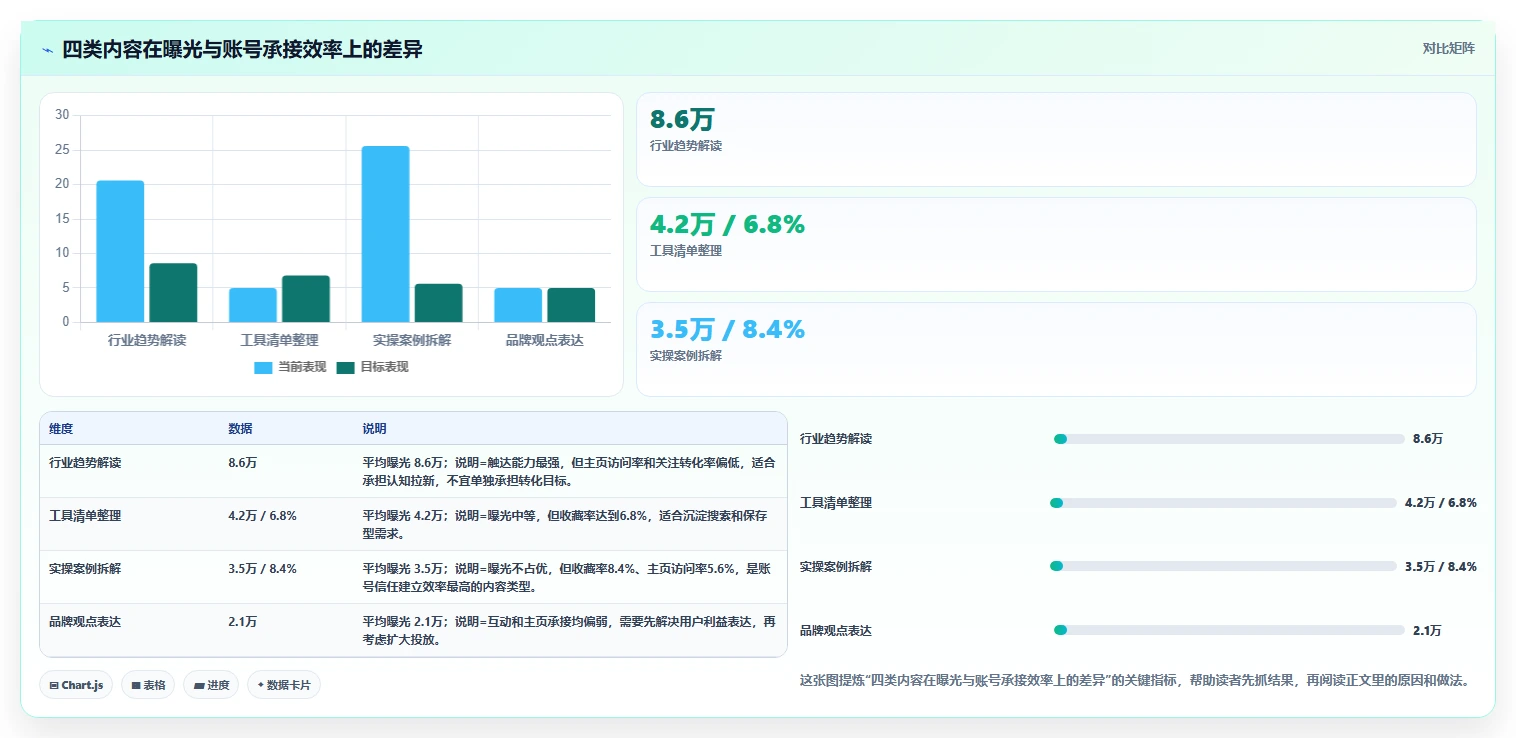Click the 数据卡片 tag chip
Viewport: 1516px width, 738px height.
coord(284,685)
